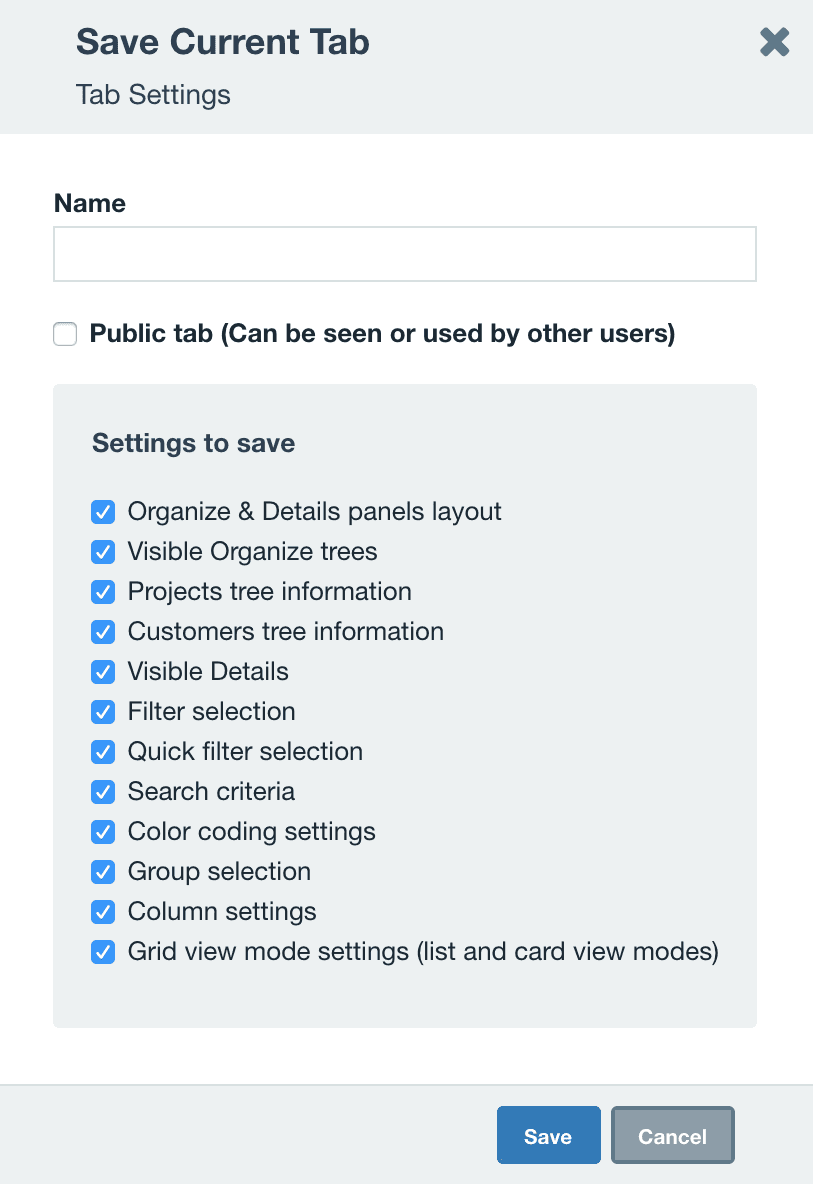Toggle Customers tree information off
The height and width of the screenshot is (1184, 813).
103,631
